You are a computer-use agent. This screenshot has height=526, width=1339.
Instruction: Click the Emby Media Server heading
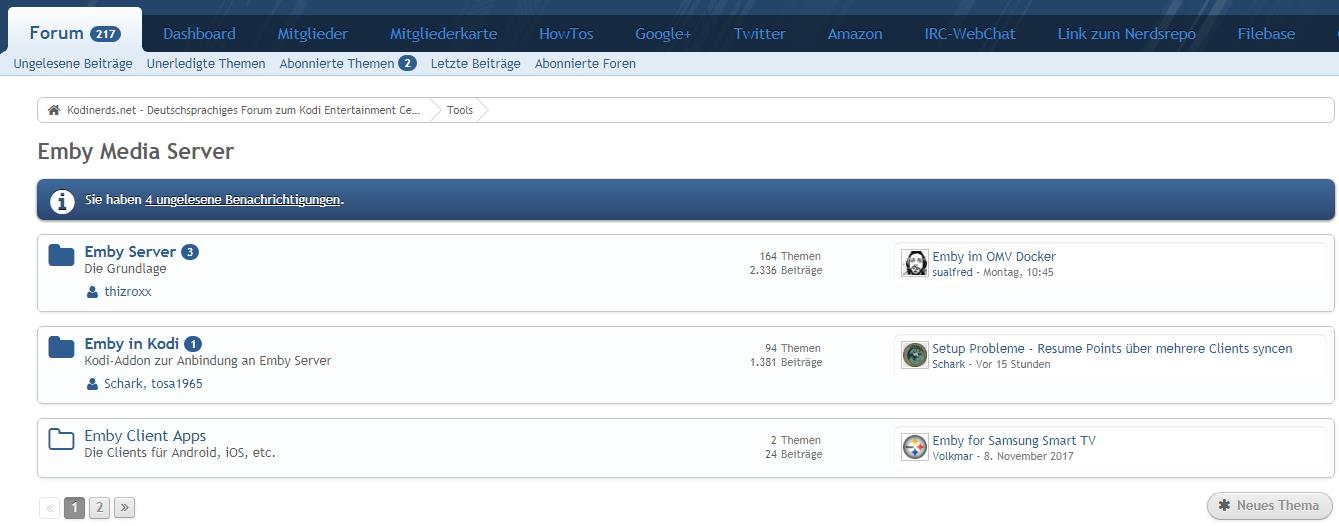point(136,152)
